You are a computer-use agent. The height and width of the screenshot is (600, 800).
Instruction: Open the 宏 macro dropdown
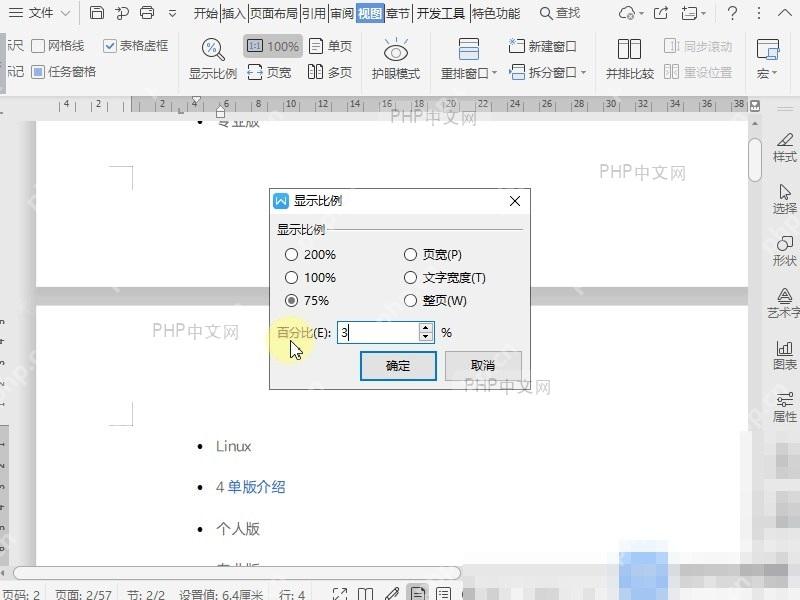[767, 59]
